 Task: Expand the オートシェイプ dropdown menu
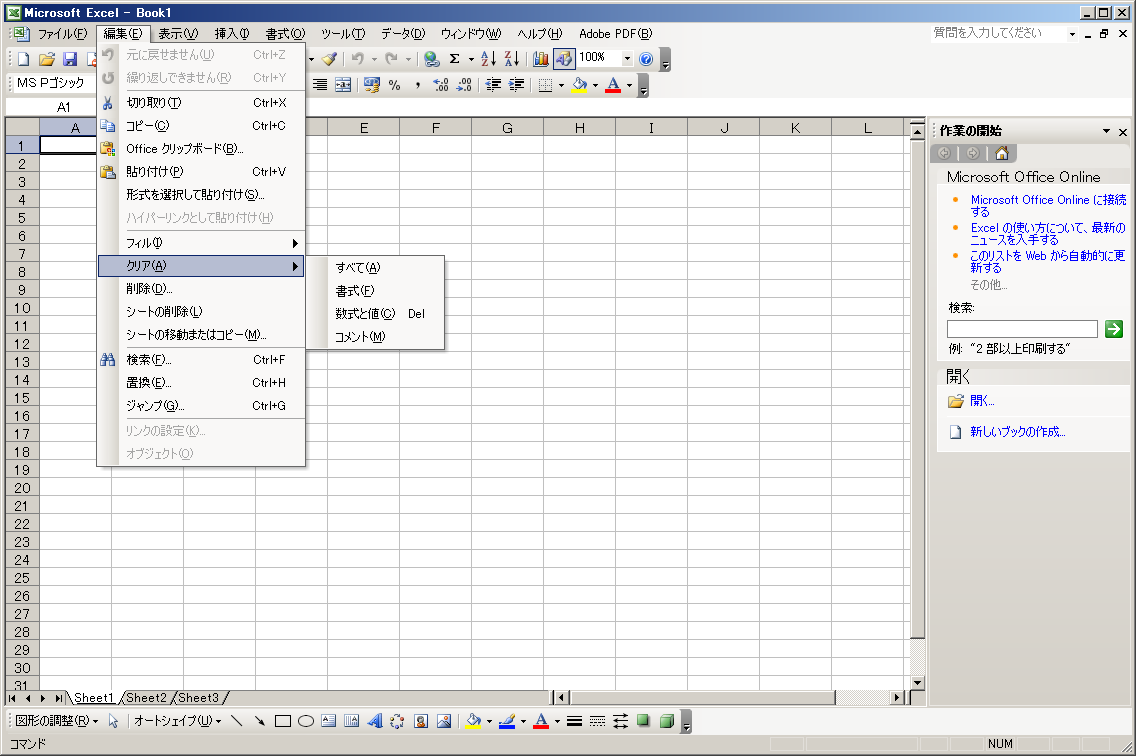click(177, 721)
